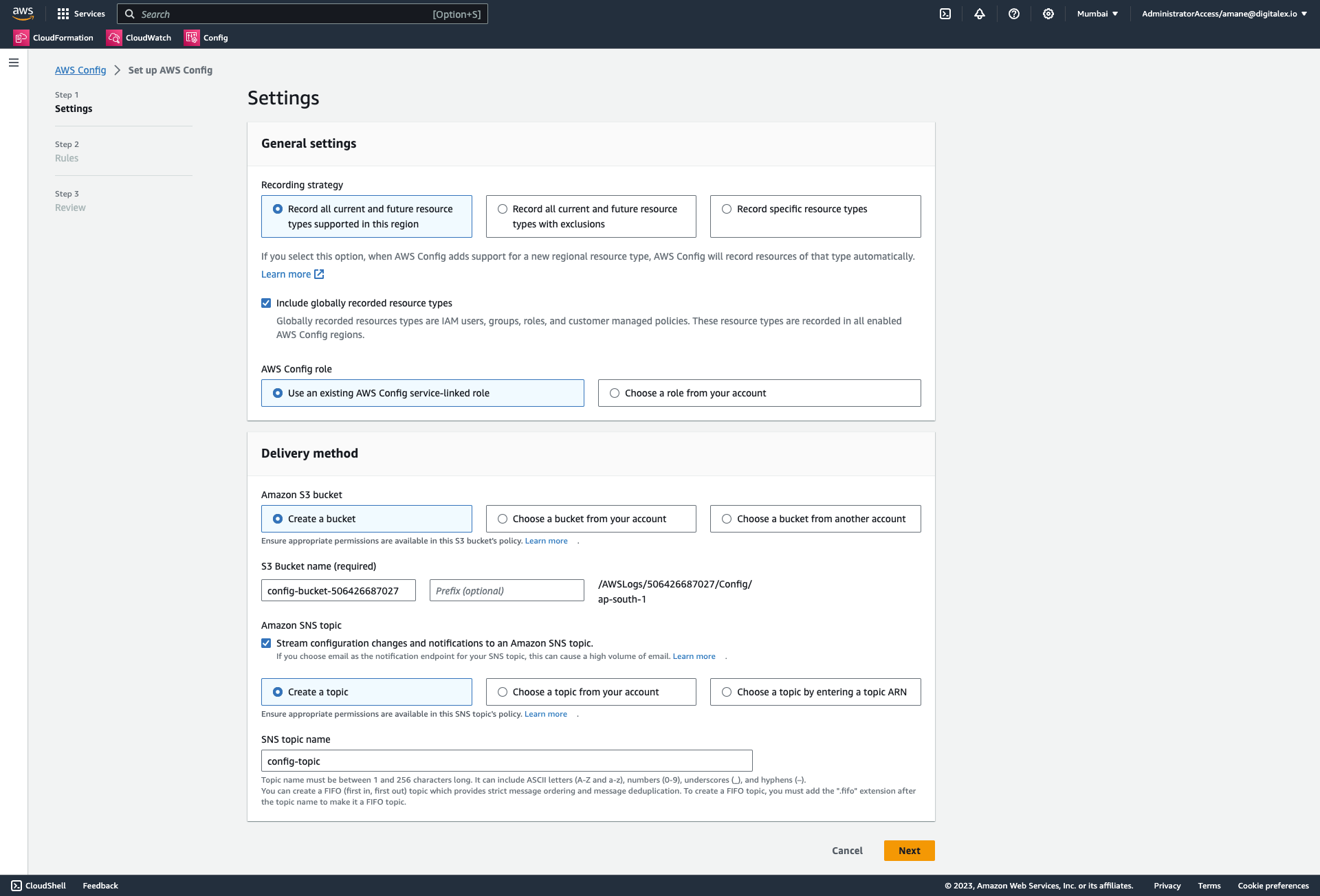
Task: Click the Next button
Action: [x=909, y=851]
